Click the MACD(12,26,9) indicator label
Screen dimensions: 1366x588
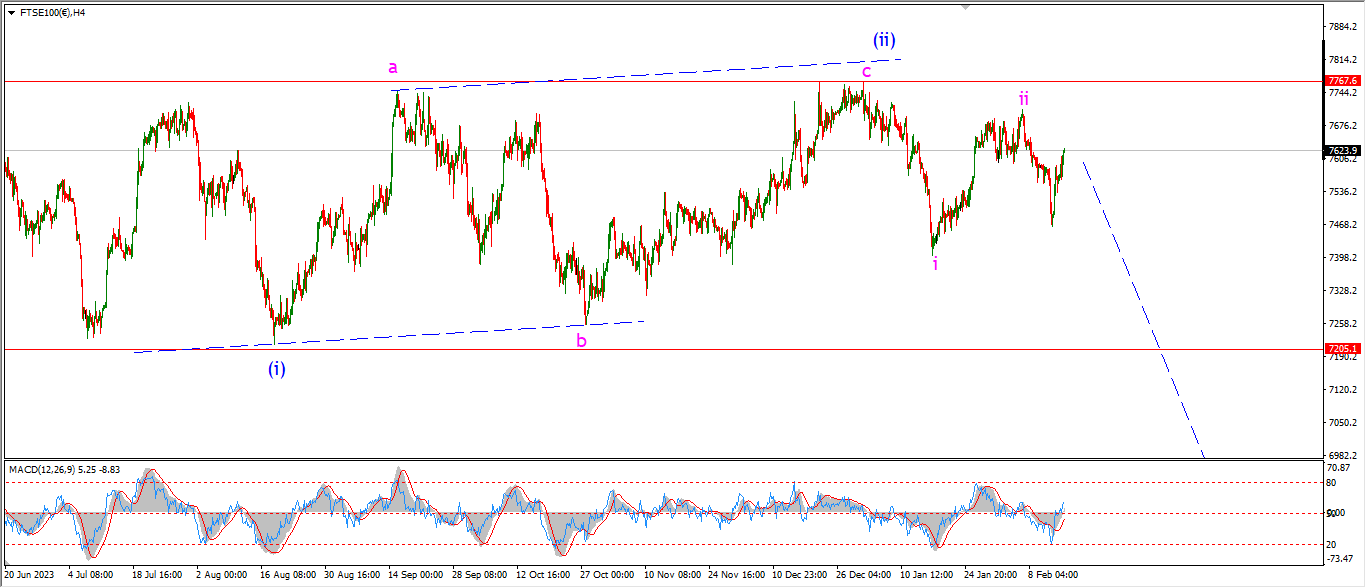tap(56, 468)
